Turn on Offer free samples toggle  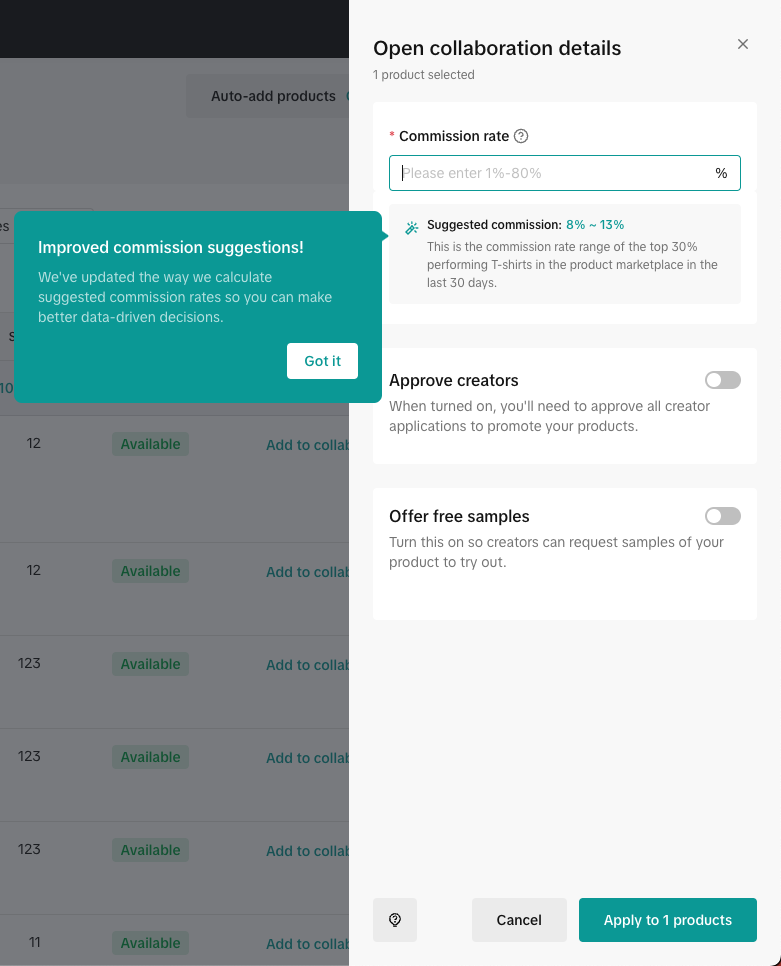coord(722,516)
